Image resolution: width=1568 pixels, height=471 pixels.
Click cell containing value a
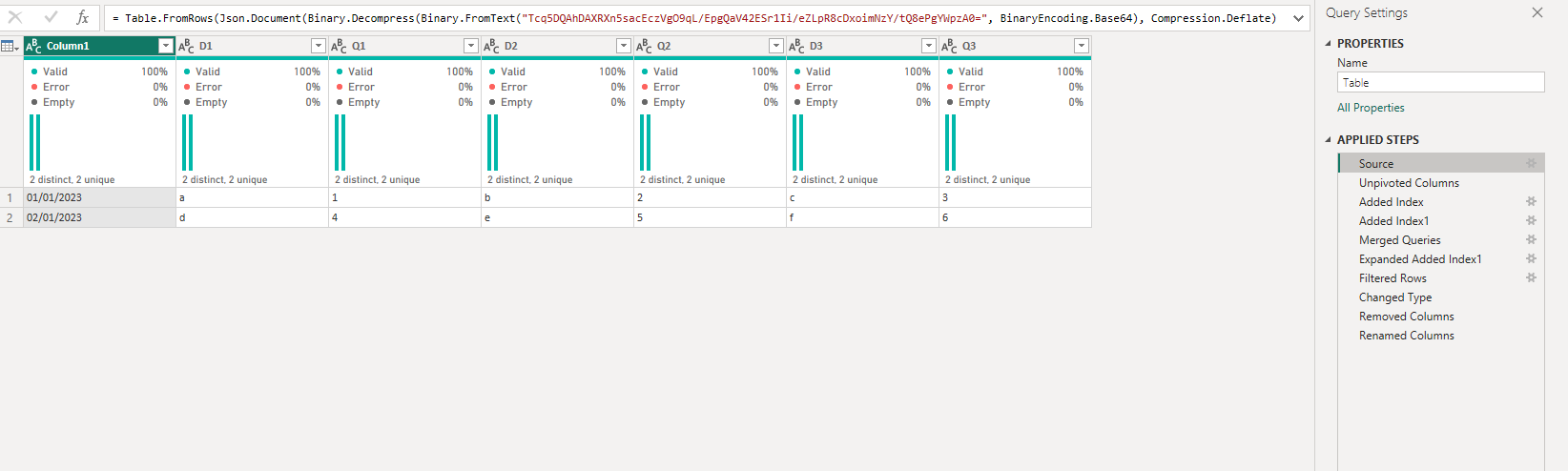pos(252,197)
